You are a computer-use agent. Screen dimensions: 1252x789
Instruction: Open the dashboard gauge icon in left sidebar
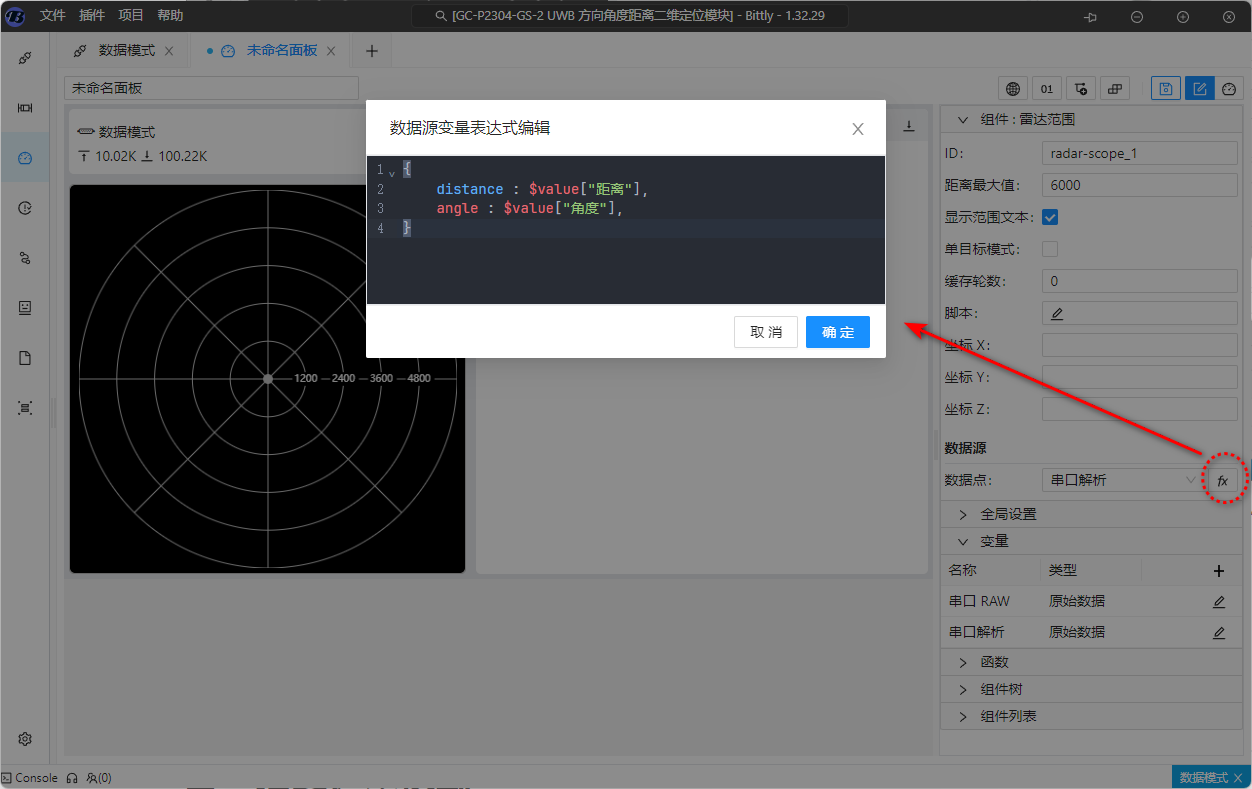(x=25, y=158)
